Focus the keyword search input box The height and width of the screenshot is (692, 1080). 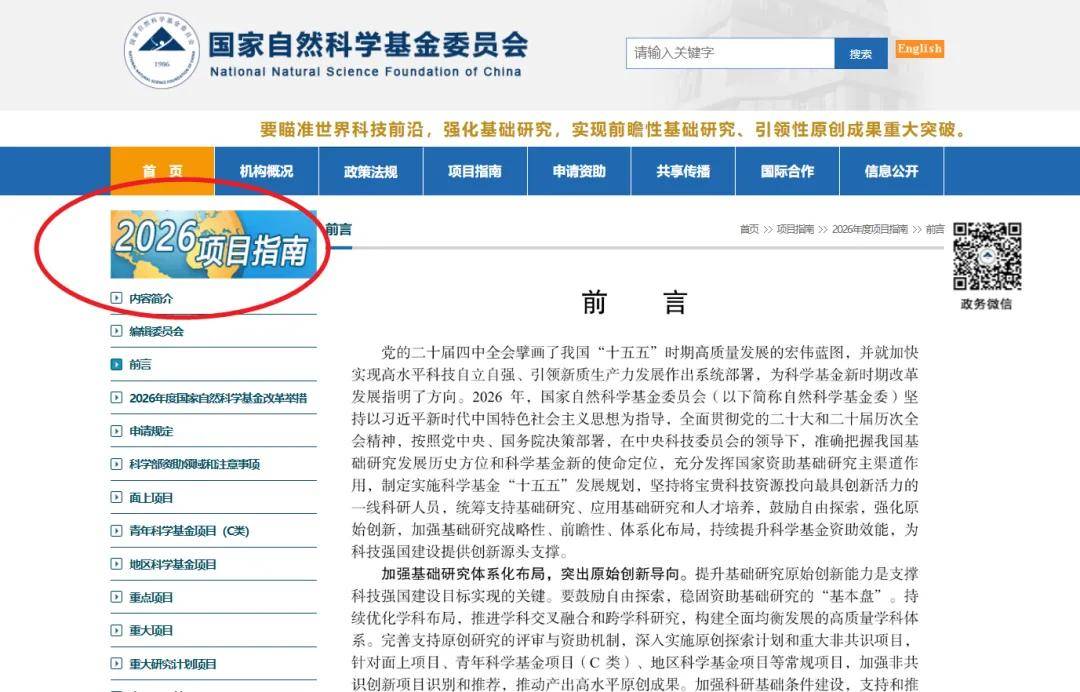coord(730,53)
